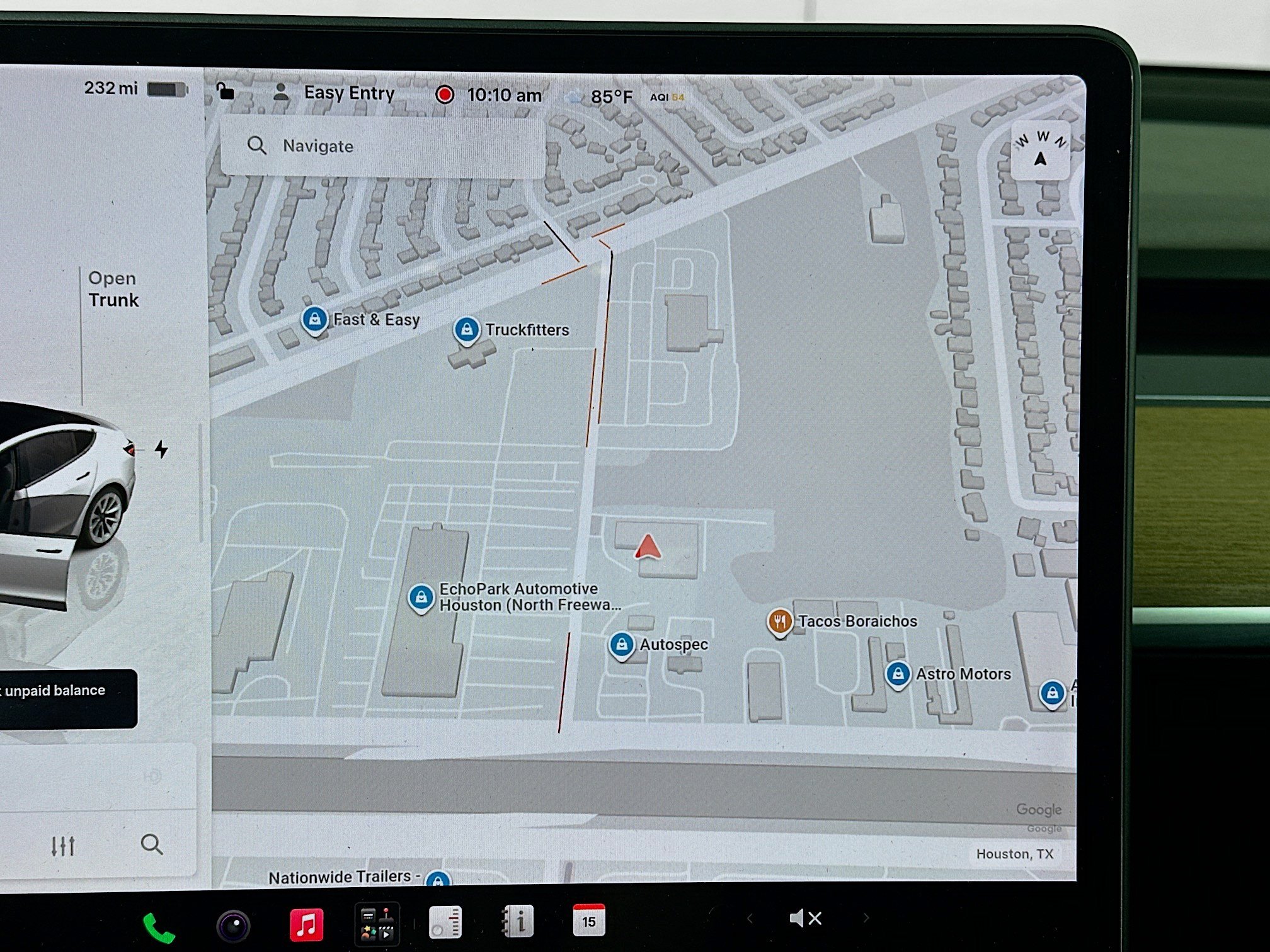Select the EchoPark Automotive map pin
This screenshot has width=1270, height=952.
pos(420,598)
